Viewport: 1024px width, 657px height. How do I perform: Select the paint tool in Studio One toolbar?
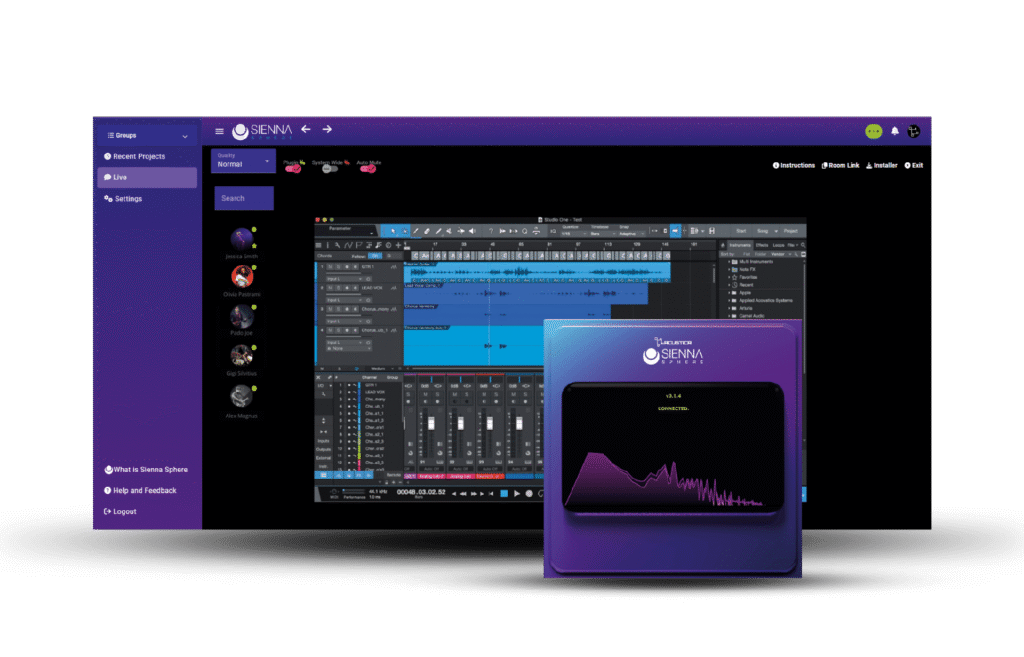tap(438, 231)
